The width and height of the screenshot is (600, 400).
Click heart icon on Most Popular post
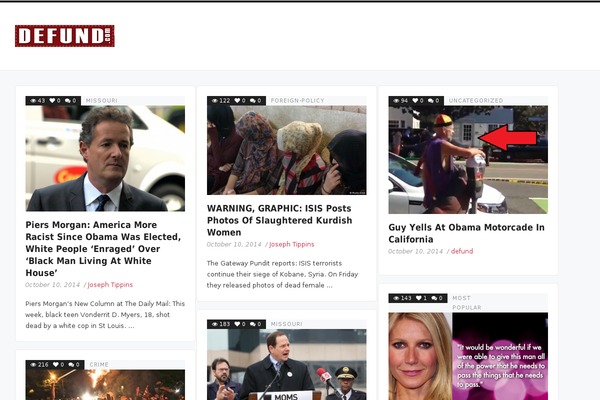tap(421, 298)
